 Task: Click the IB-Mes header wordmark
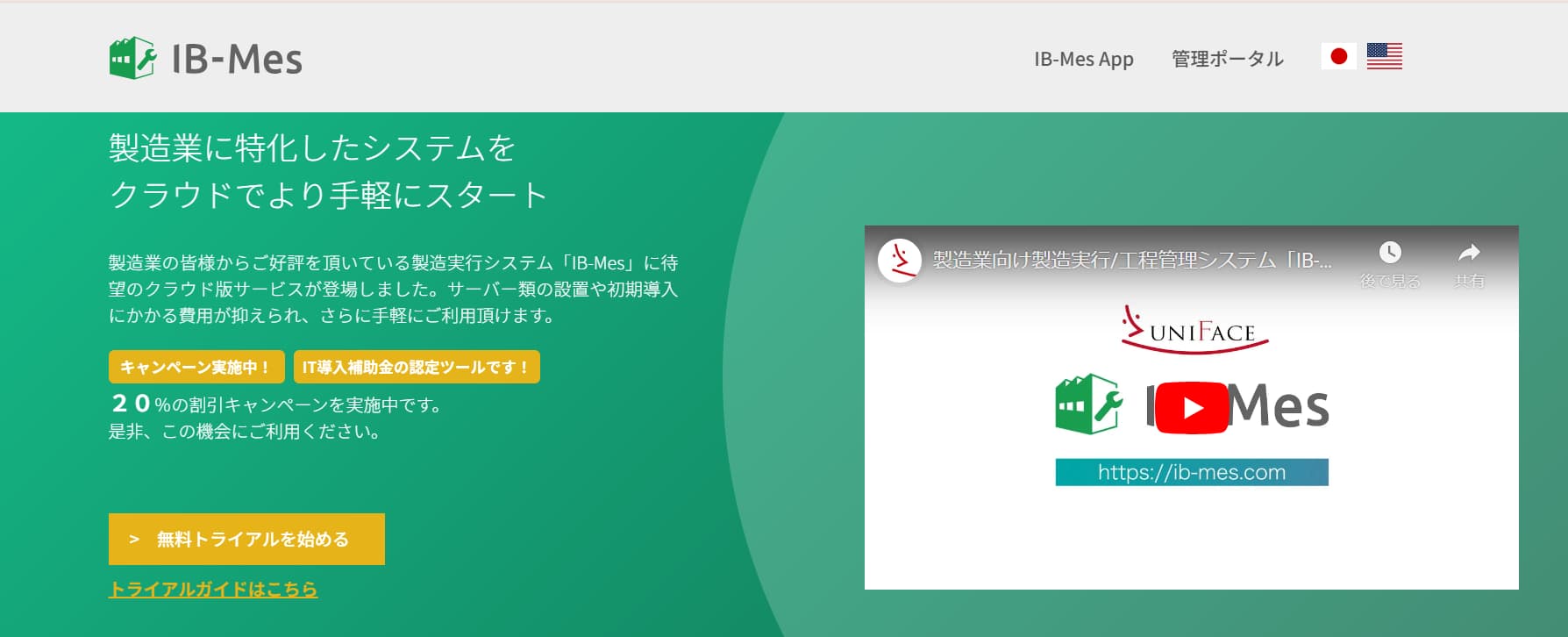click(237, 60)
